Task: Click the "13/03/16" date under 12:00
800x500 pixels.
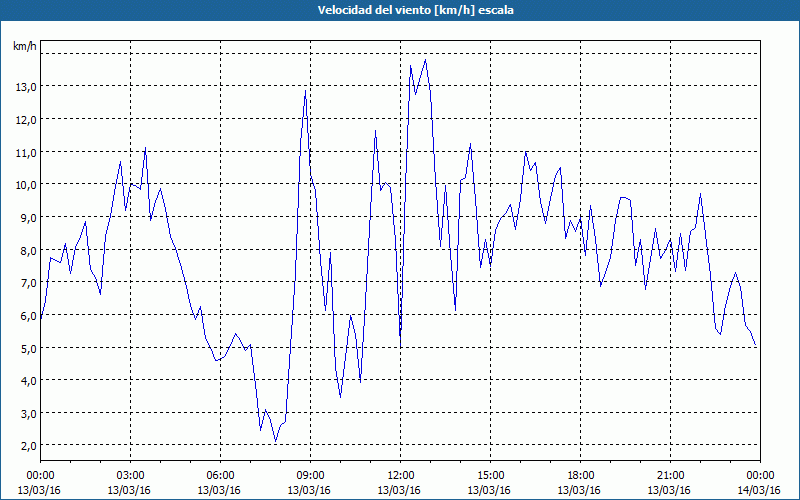Action: click(x=399, y=490)
